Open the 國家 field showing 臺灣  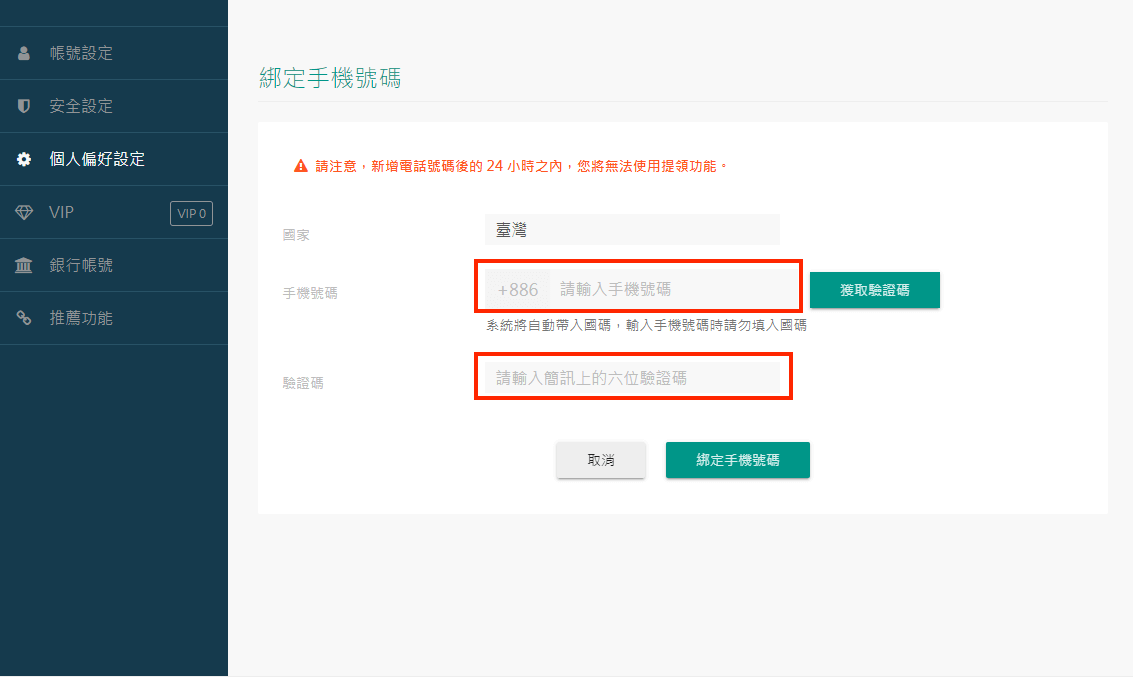(x=631, y=230)
